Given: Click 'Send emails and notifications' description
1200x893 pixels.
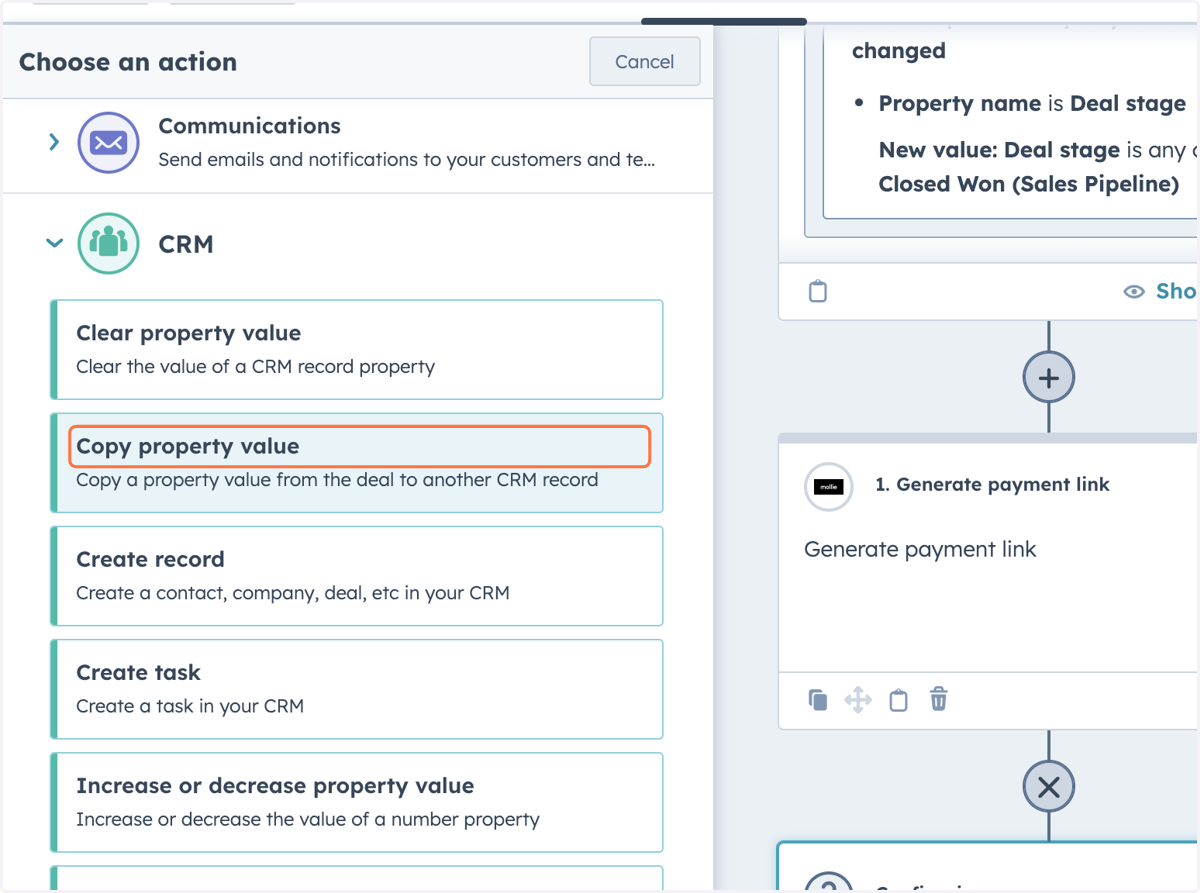Looking at the screenshot, I should [x=407, y=160].
